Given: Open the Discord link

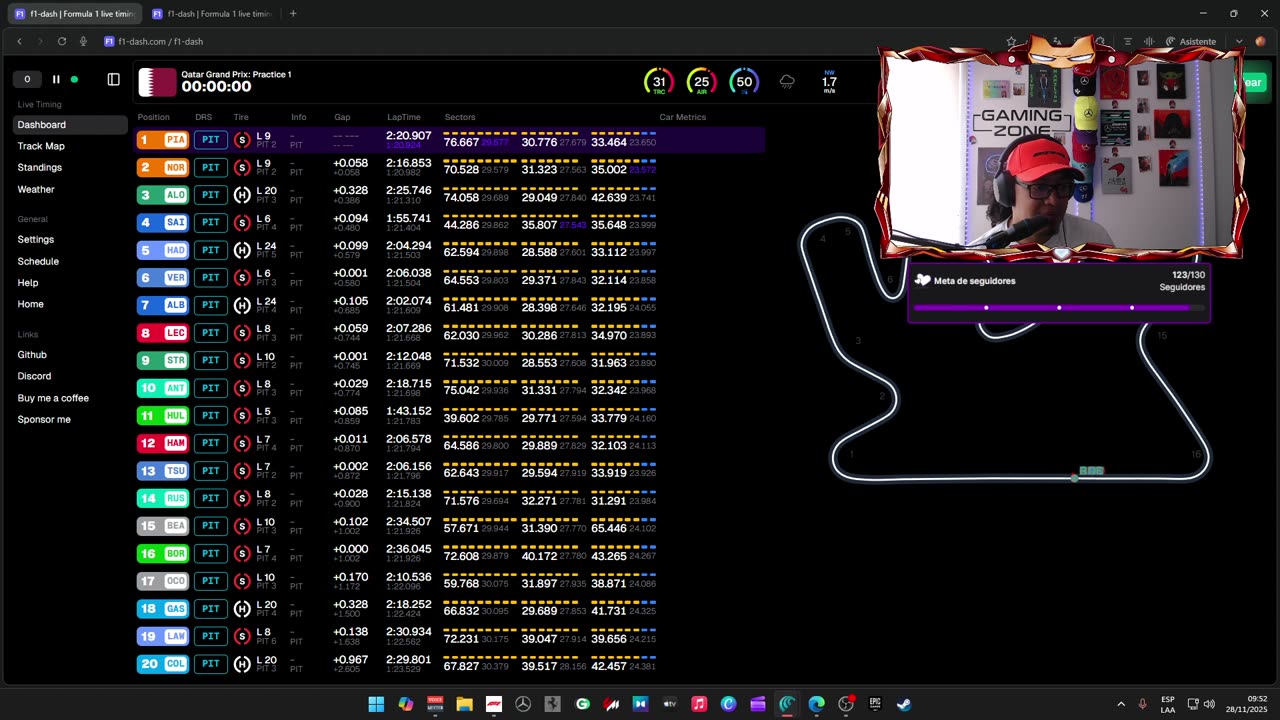Looking at the screenshot, I should pos(34,376).
